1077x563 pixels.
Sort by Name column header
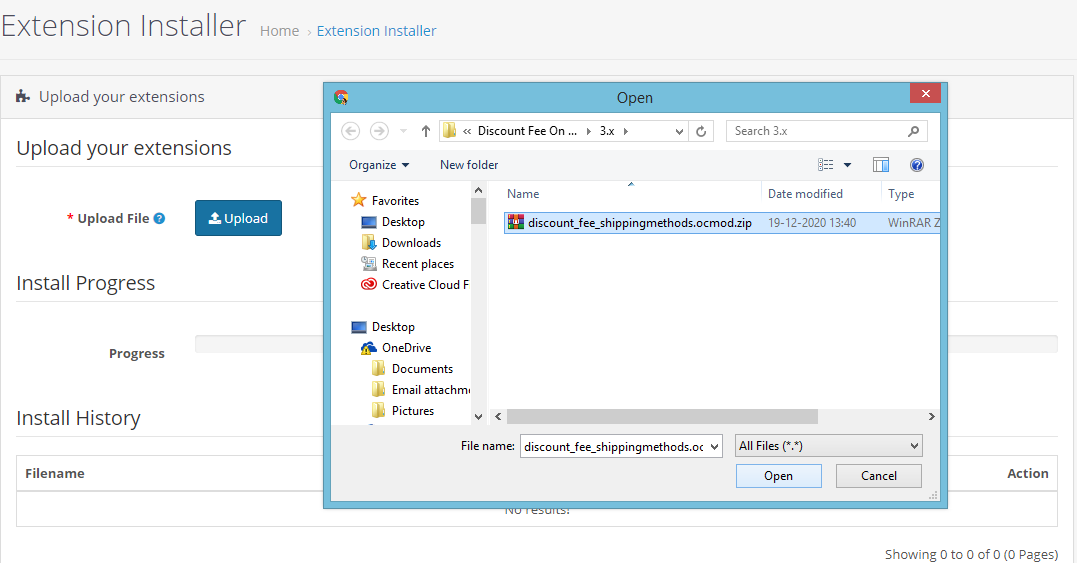click(523, 194)
